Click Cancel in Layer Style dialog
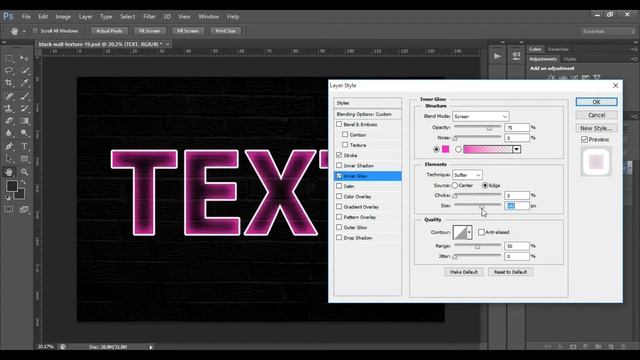This screenshot has height=360, width=640. click(596, 115)
